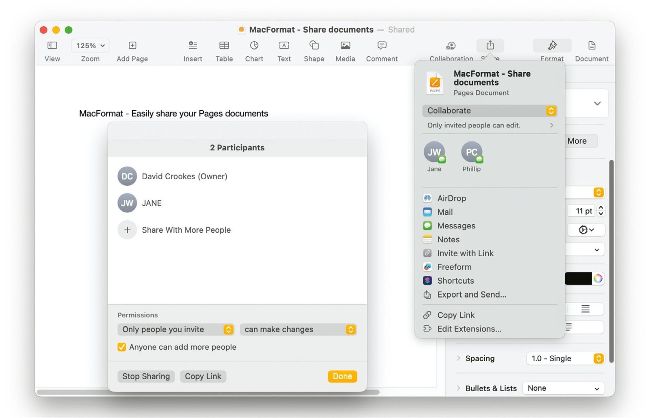
Task: Expand the Spacing section
Action: [x=460, y=358]
